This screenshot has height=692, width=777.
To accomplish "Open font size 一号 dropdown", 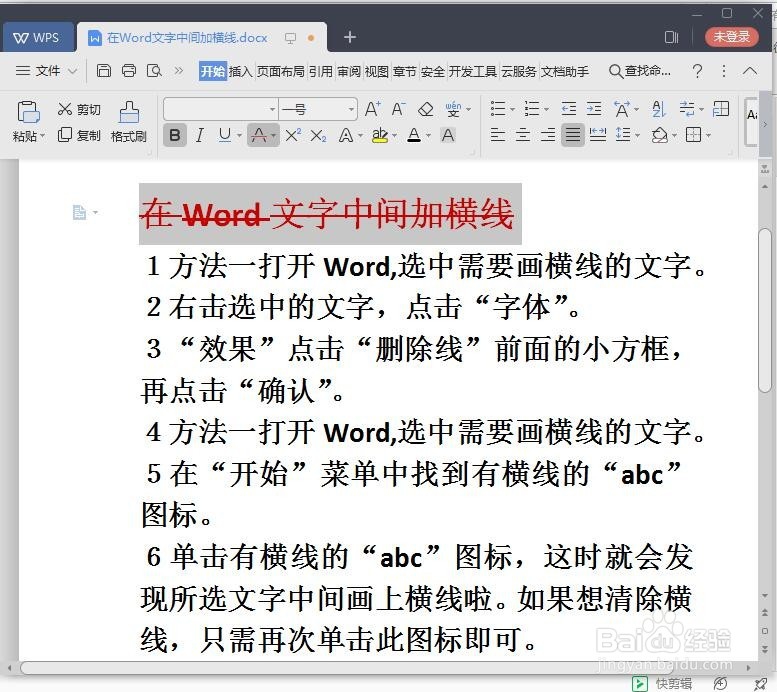I will click(x=351, y=109).
